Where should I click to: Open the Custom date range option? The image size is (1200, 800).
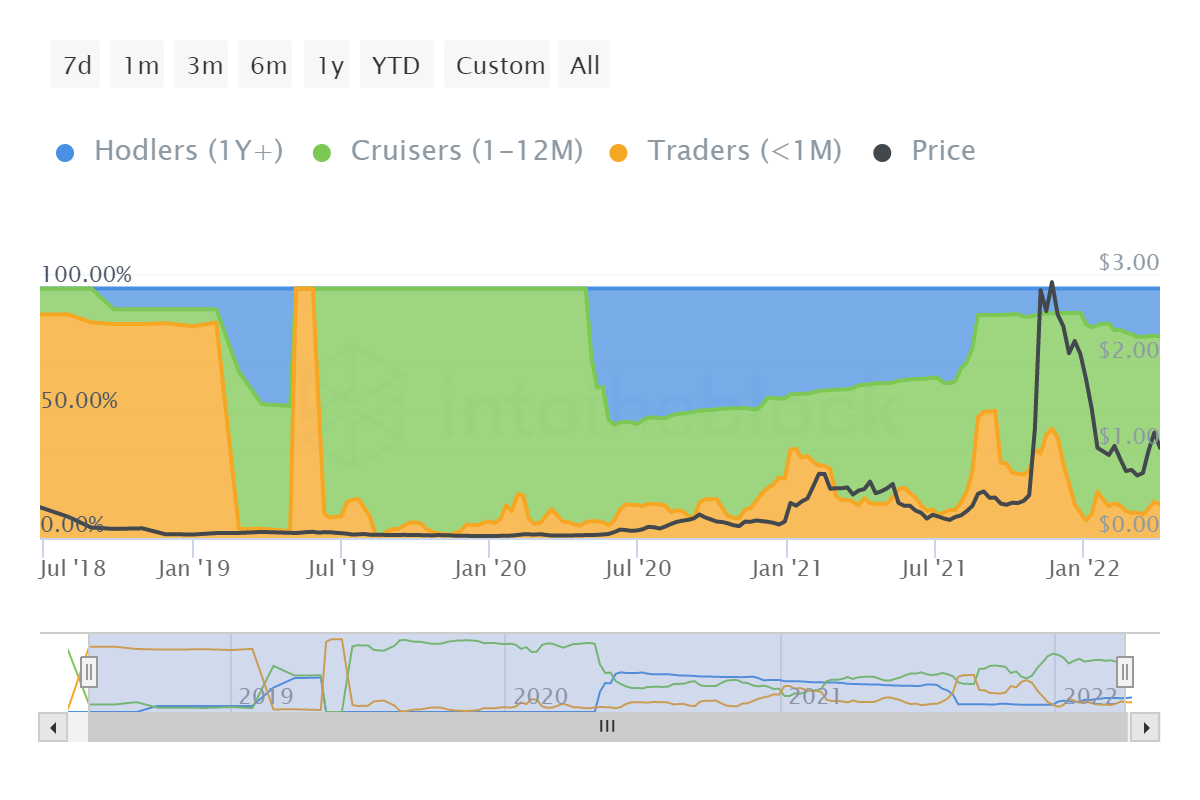497,64
